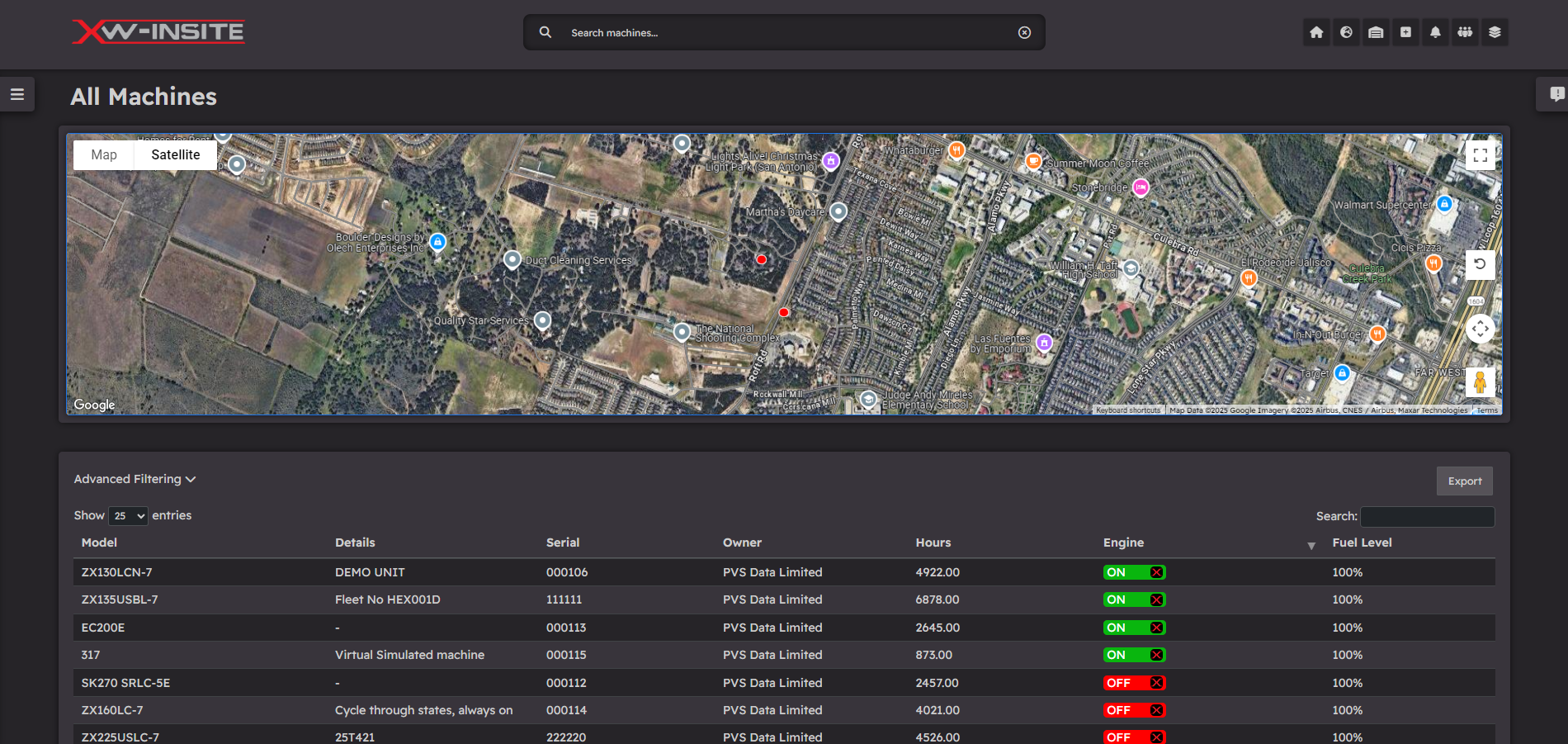Click the plus add-machine icon
The image size is (1568, 744).
pos(1405,32)
